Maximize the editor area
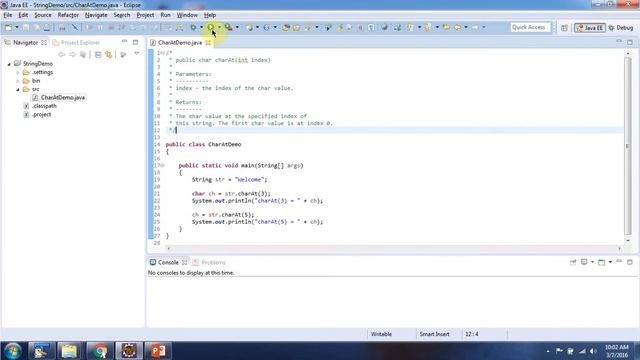Viewport: 640px width, 360px height. tap(630, 42)
